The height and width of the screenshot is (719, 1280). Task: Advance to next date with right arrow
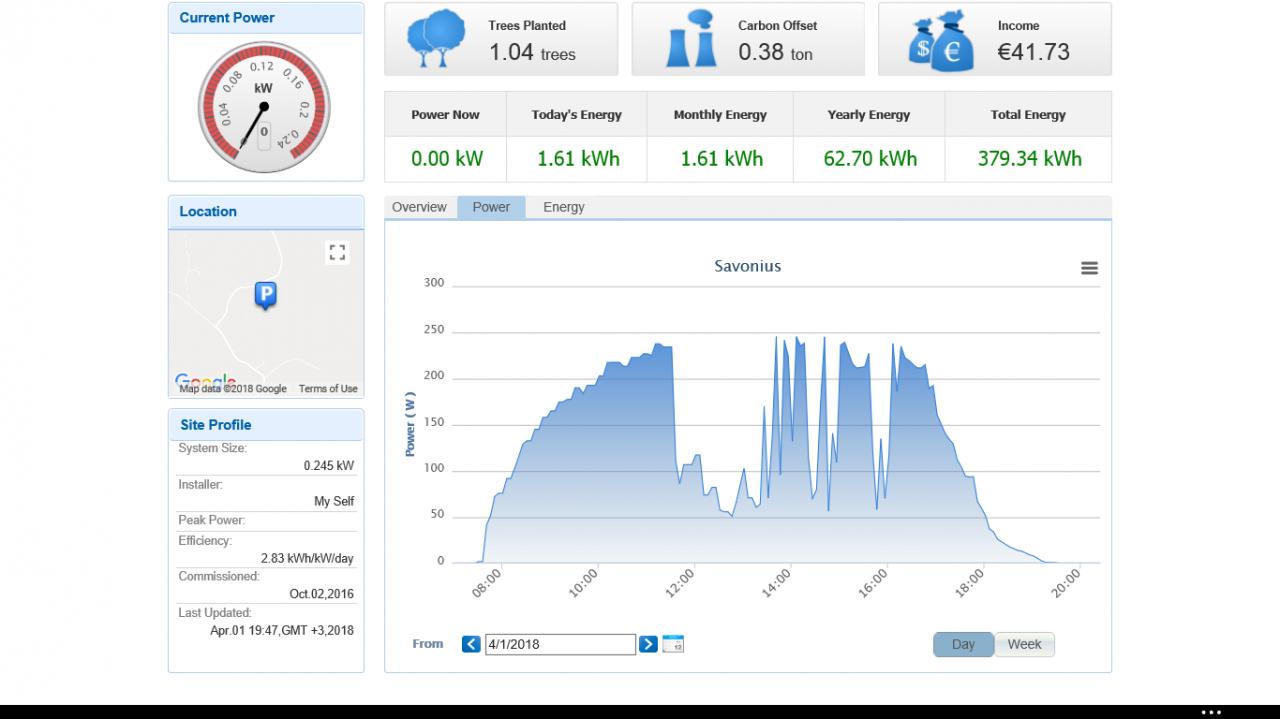pos(648,644)
